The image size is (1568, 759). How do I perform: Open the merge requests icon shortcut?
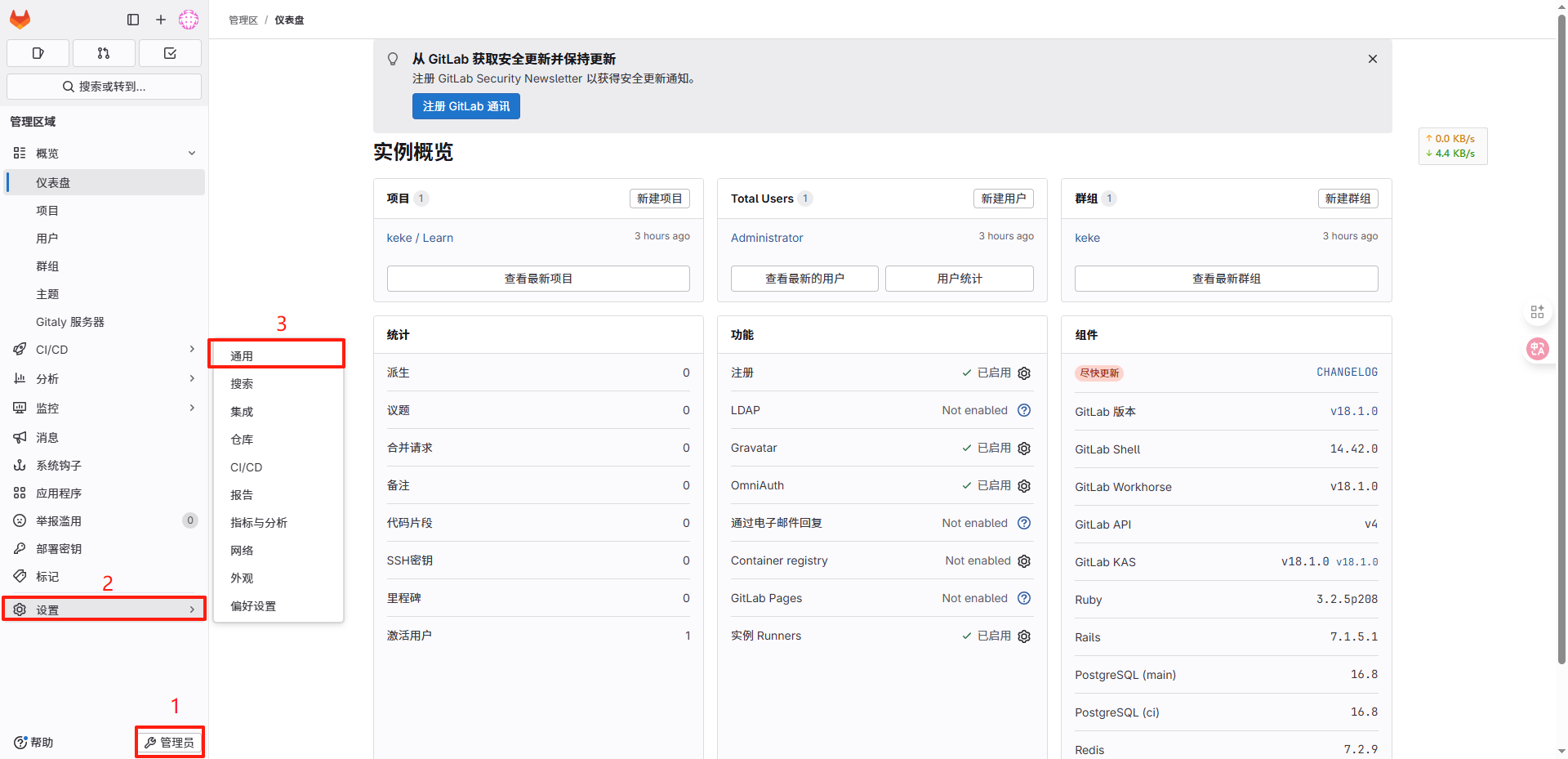click(x=104, y=53)
